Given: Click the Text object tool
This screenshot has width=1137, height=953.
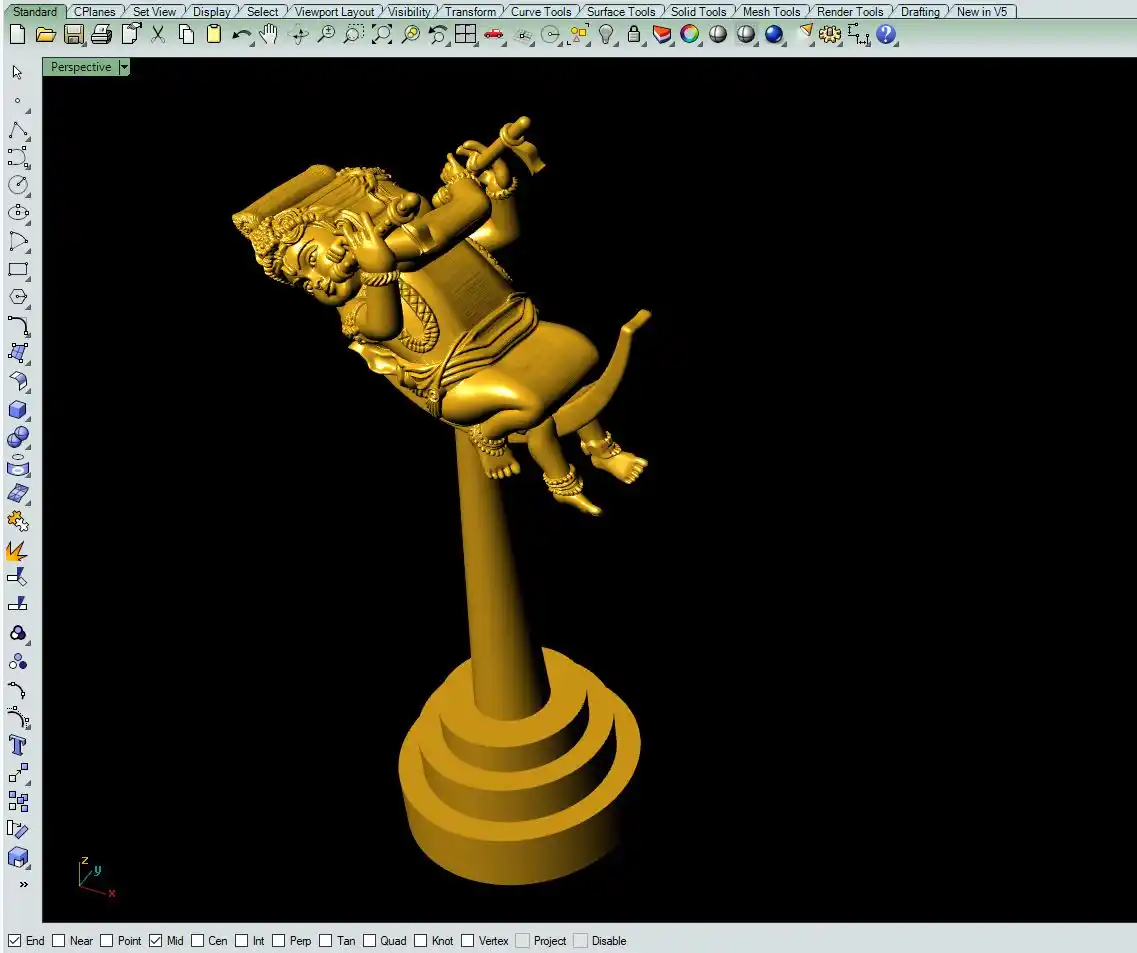Looking at the screenshot, I should (x=18, y=745).
